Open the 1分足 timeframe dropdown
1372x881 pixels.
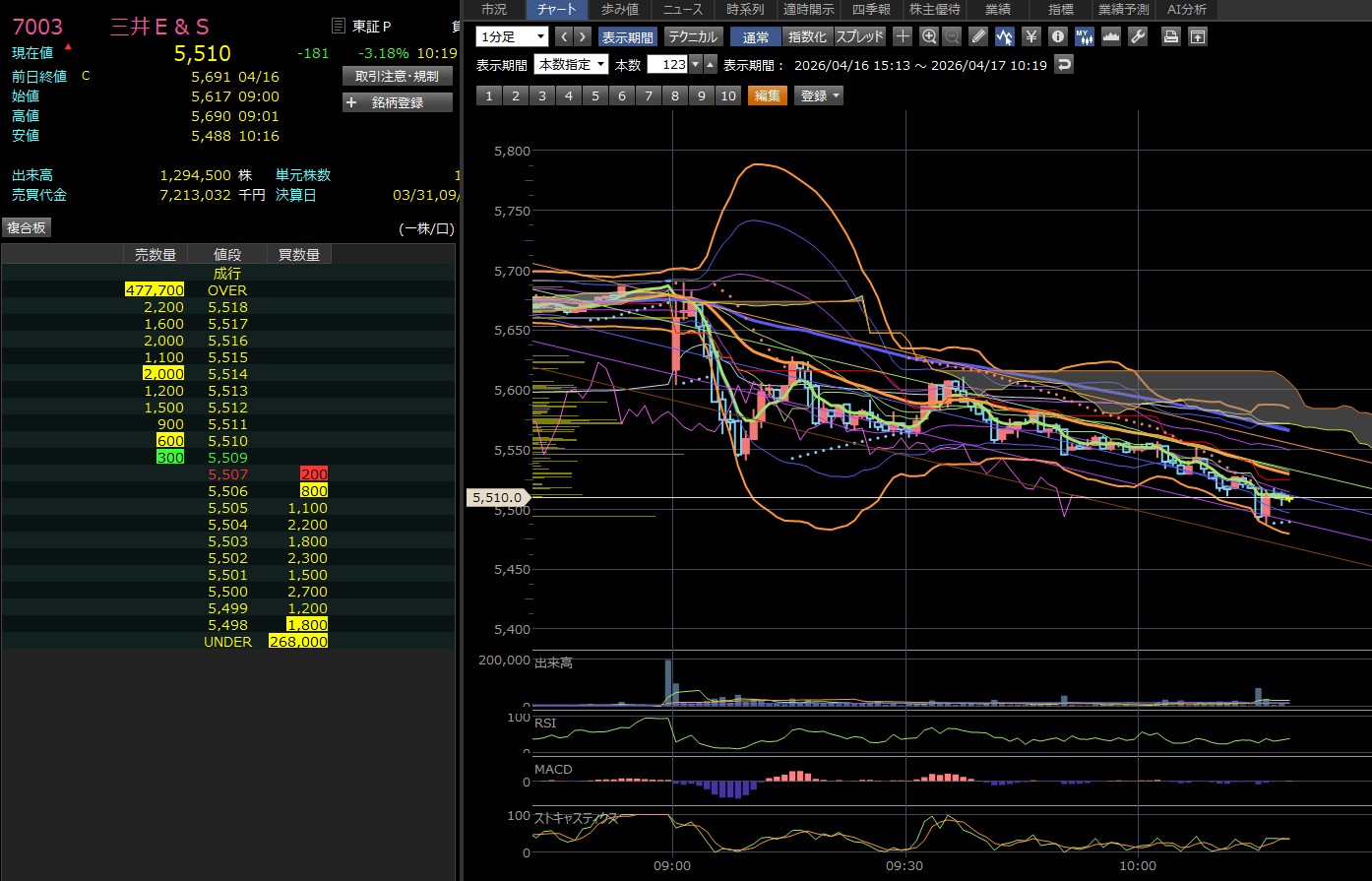(x=512, y=36)
